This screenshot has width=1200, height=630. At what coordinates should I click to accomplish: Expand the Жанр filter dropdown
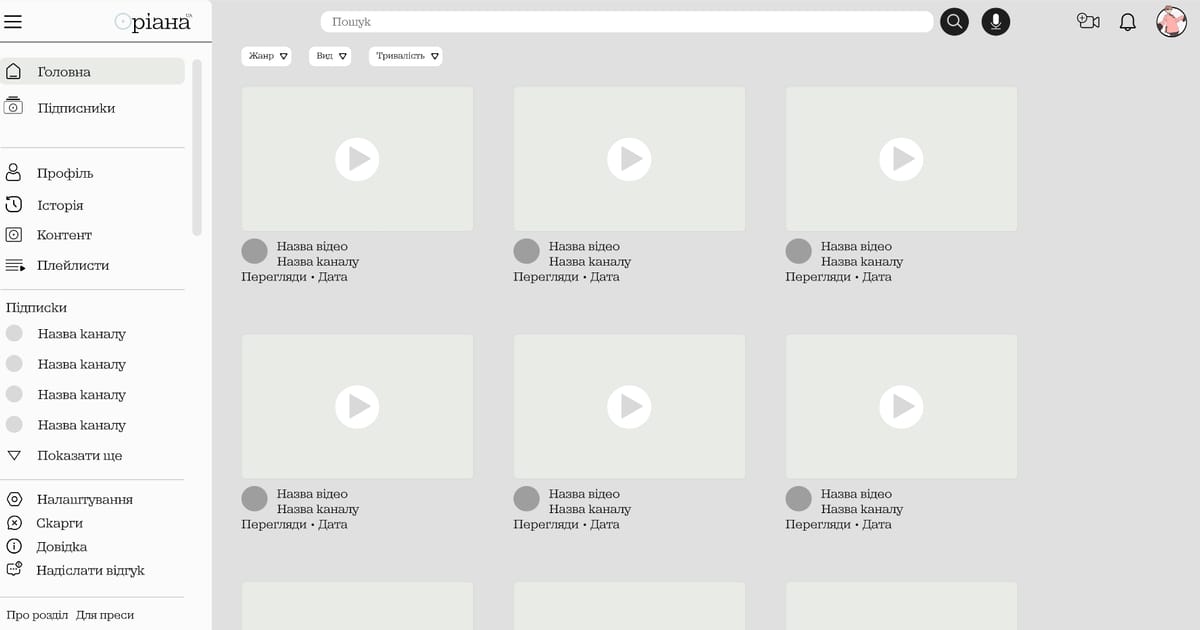[266, 56]
